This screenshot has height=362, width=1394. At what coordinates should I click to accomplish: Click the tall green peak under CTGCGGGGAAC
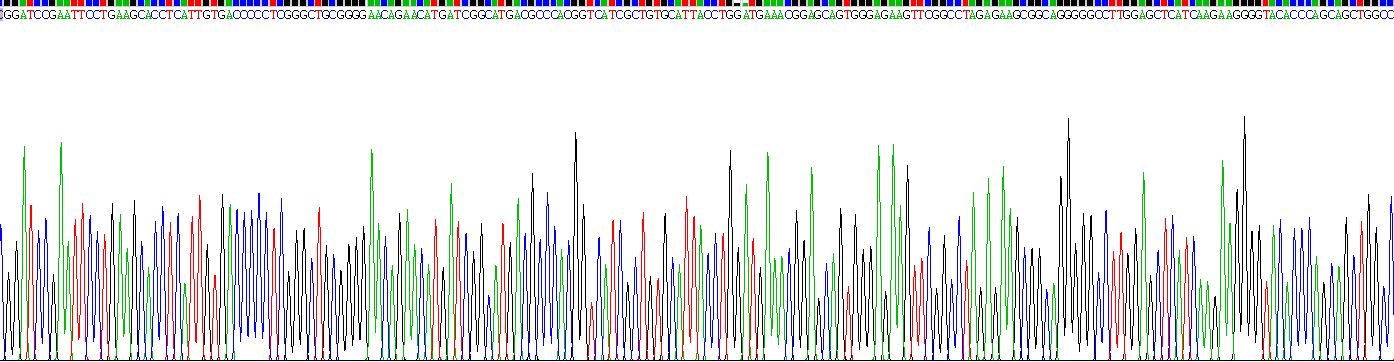[x=371, y=254]
